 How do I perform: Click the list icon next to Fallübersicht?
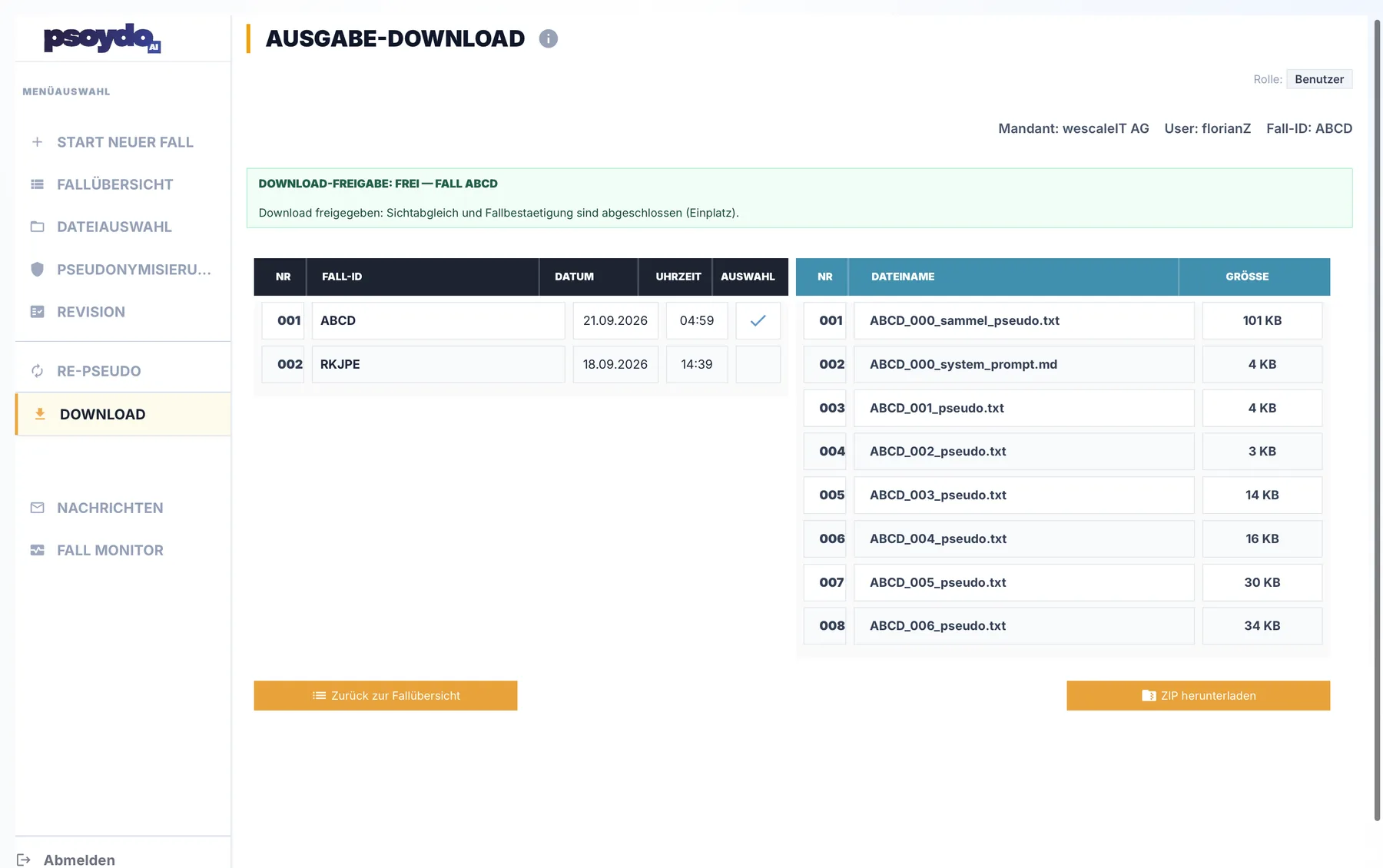coord(37,184)
